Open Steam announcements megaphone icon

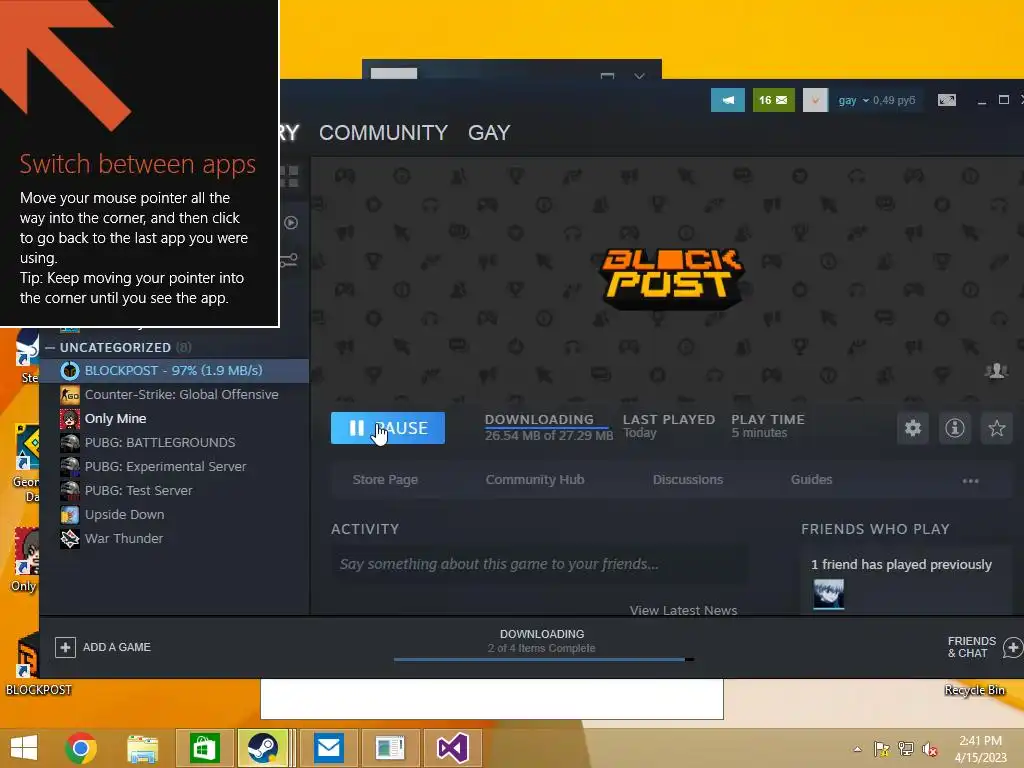[x=728, y=100]
